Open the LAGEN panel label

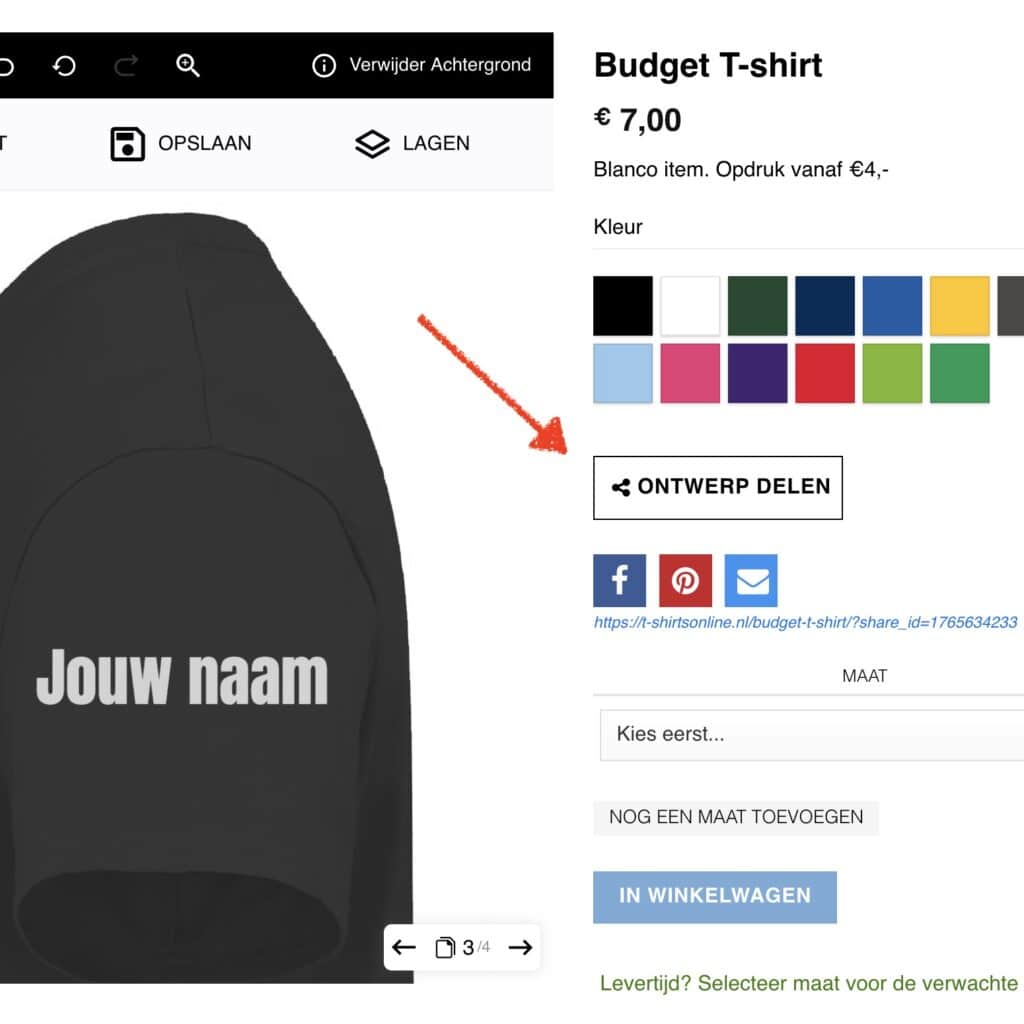436,143
